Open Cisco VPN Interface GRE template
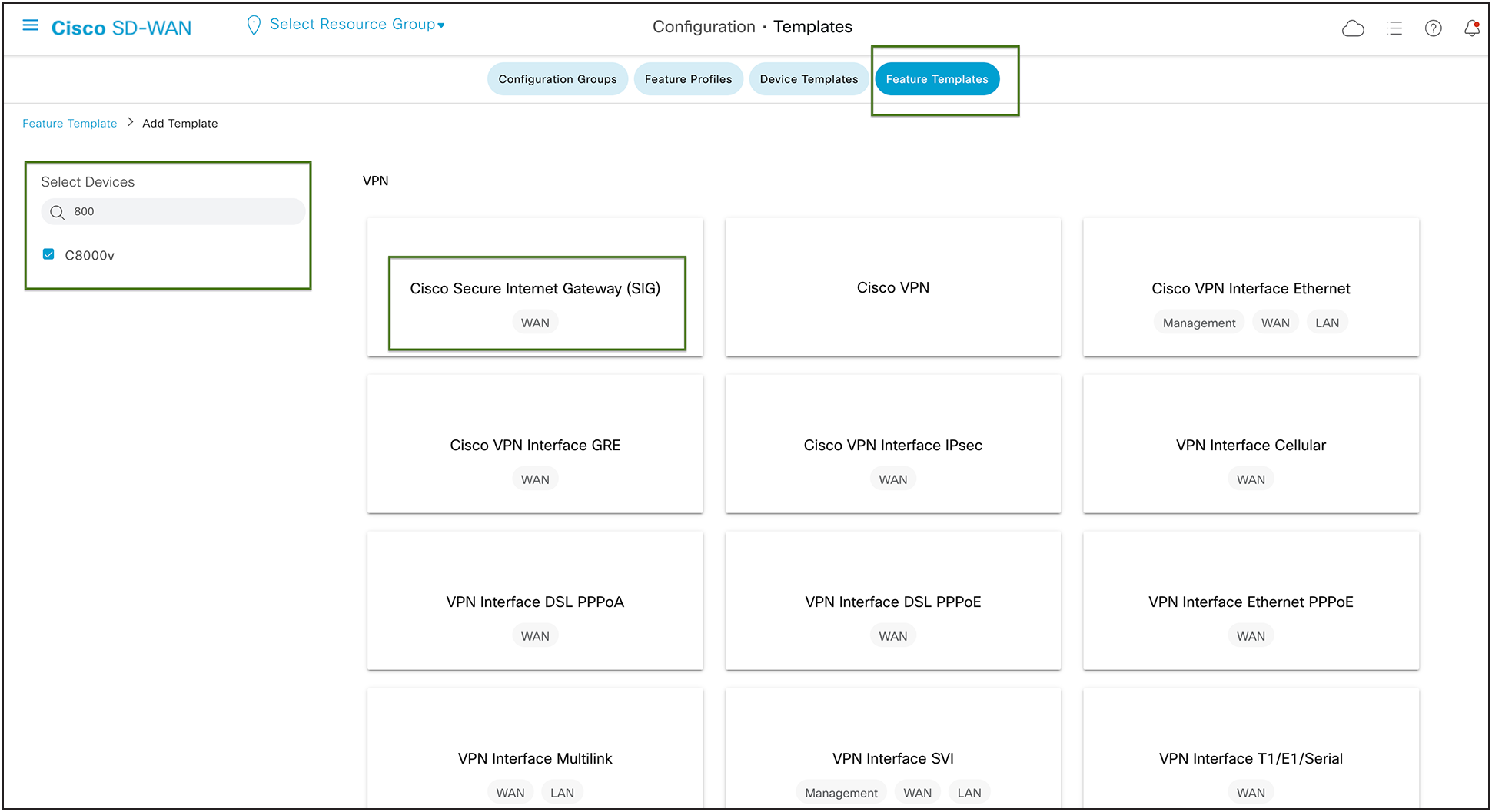 535,444
